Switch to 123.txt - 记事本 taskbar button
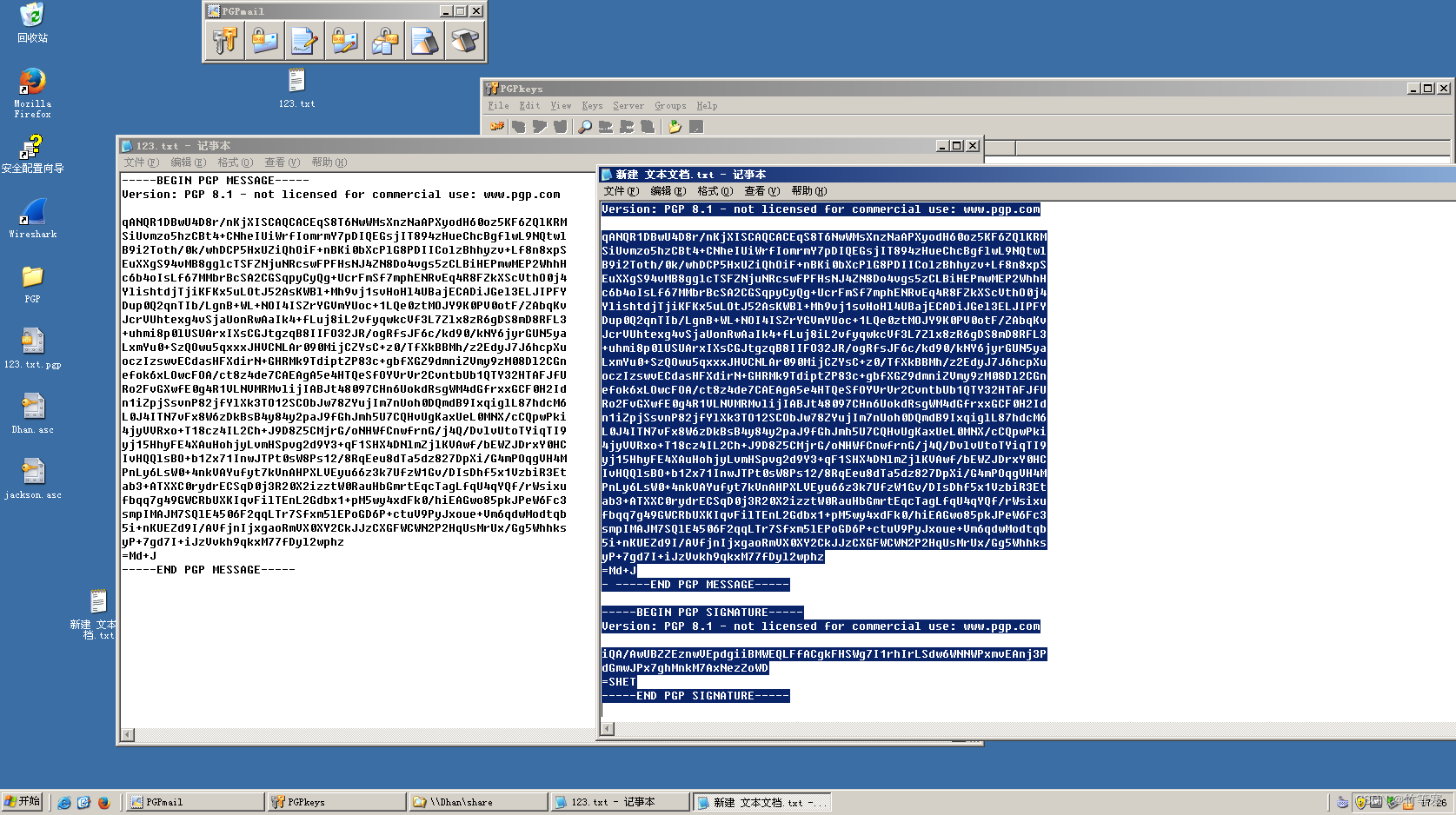The image size is (1456, 815). point(621,802)
